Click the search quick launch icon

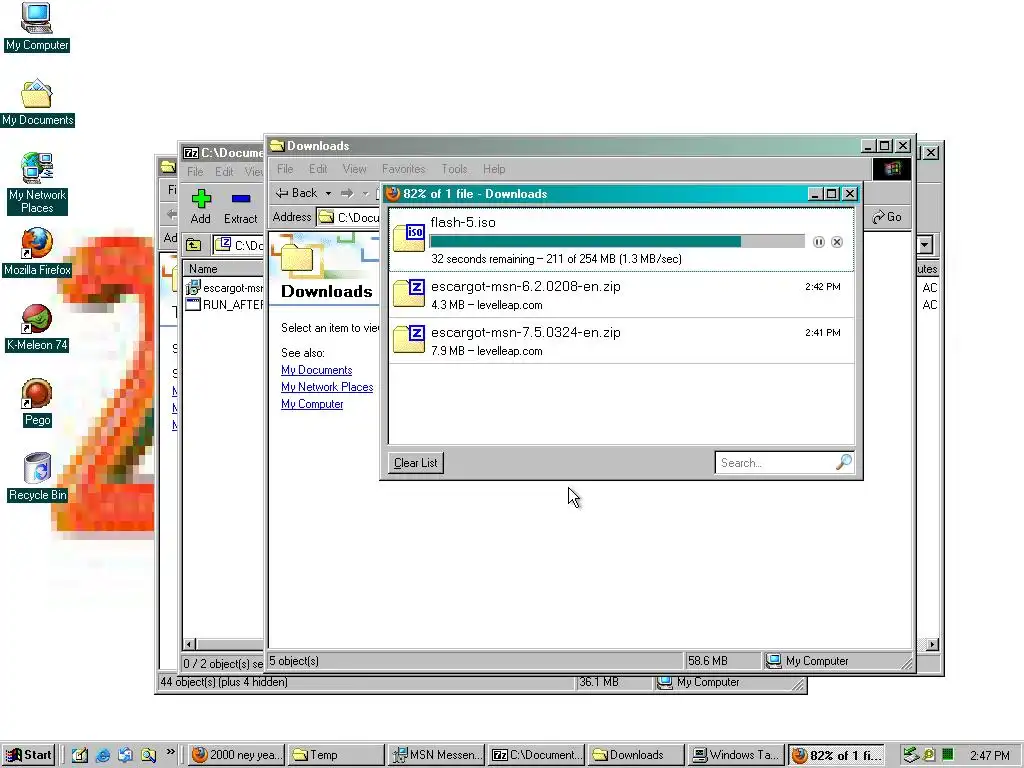tap(148, 755)
